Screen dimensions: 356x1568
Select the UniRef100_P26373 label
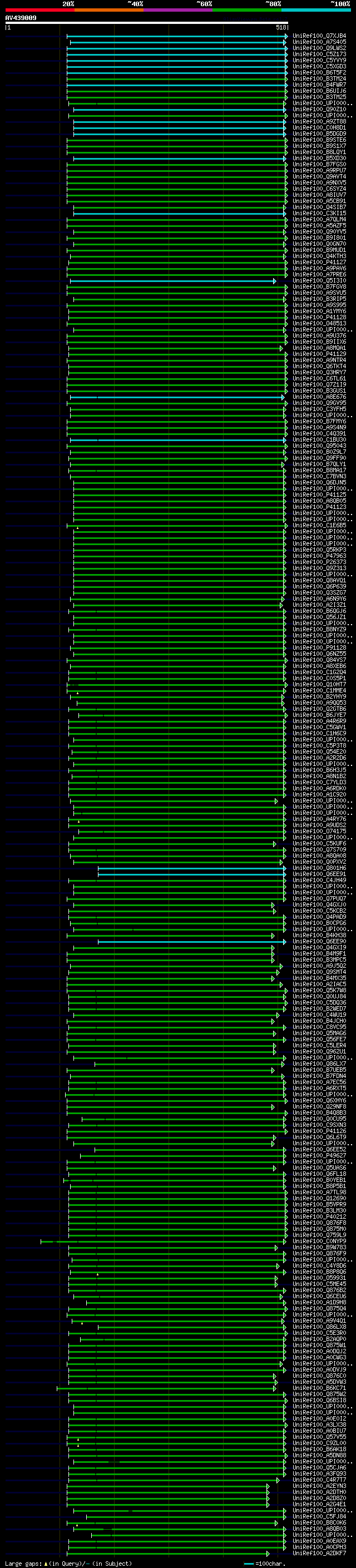(319, 562)
